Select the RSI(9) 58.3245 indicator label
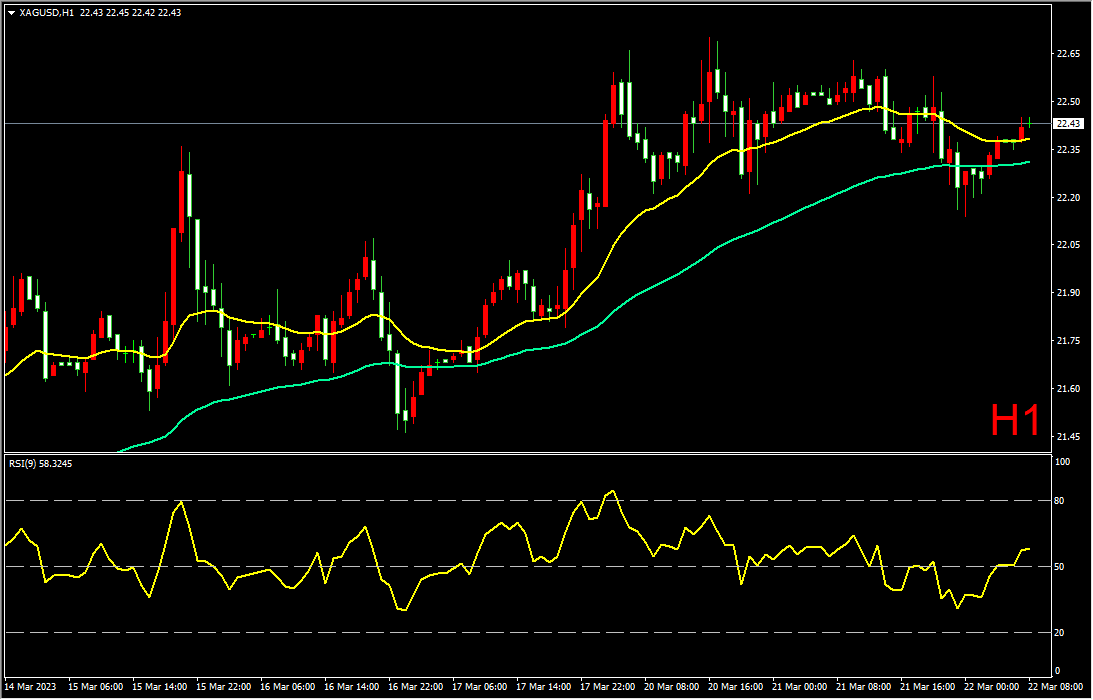The height and width of the screenshot is (700, 1093). 40,464
